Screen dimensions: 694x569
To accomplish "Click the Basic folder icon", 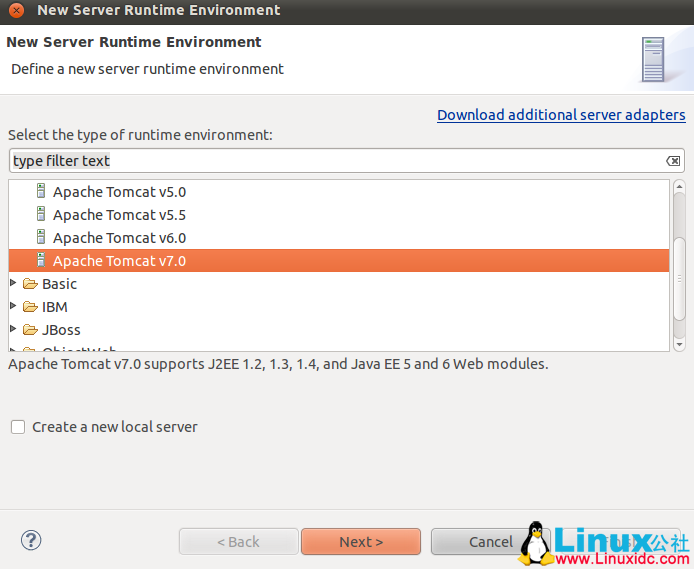I will [x=30, y=284].
